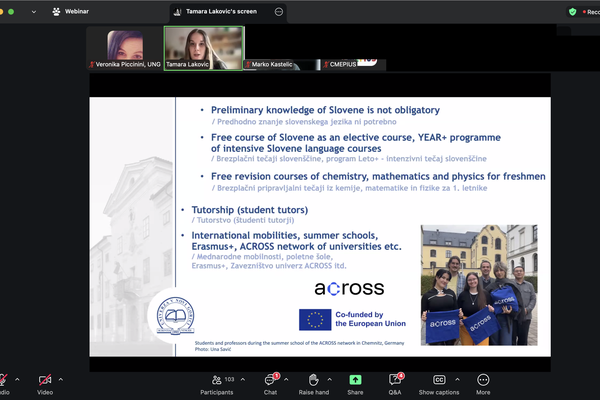
Task: Select Veronika Piccinini video thumbnail
Action: pos(125,48)
